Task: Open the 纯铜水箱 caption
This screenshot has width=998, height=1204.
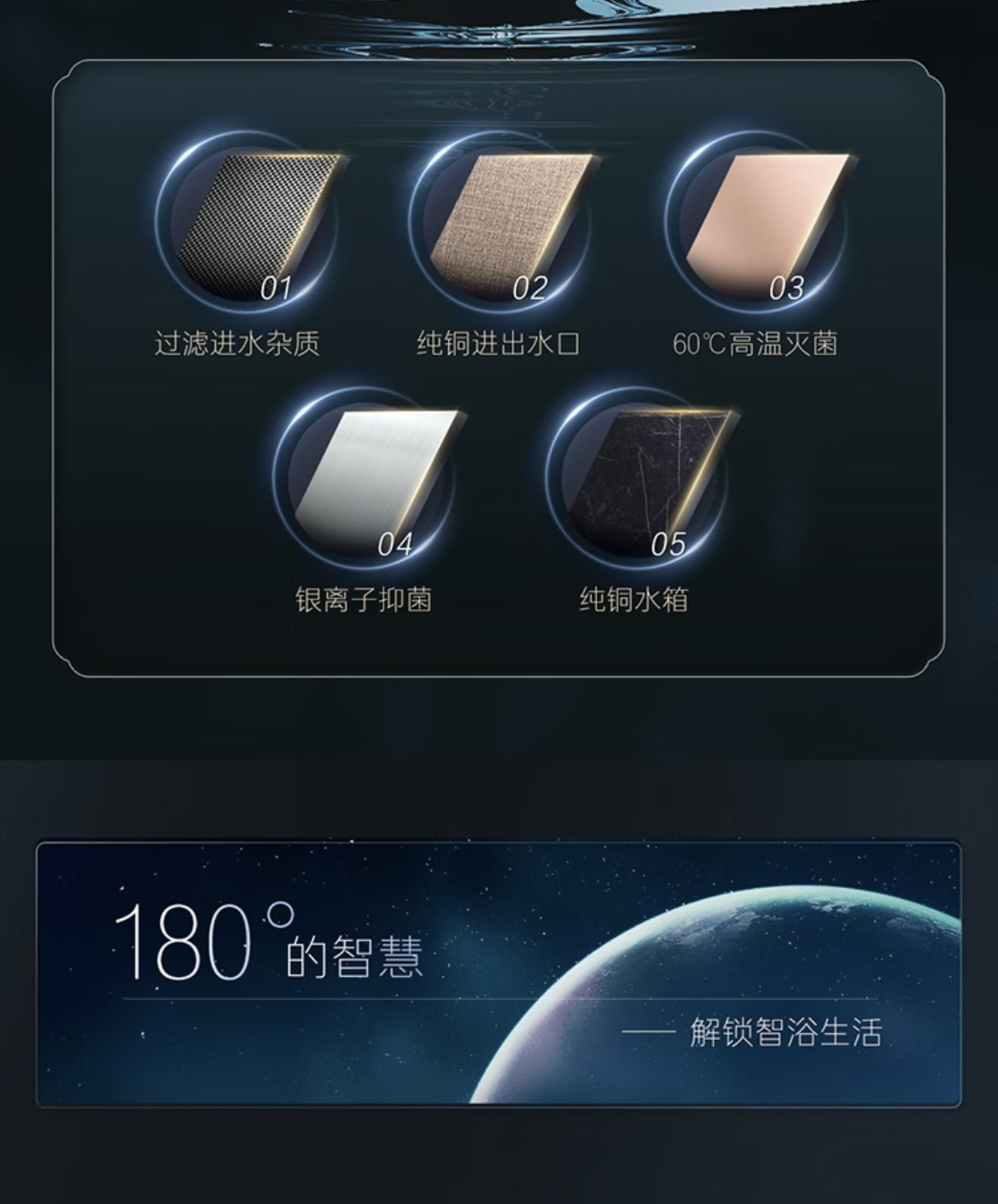Action: pyautogui.click(x=633, y=599)
